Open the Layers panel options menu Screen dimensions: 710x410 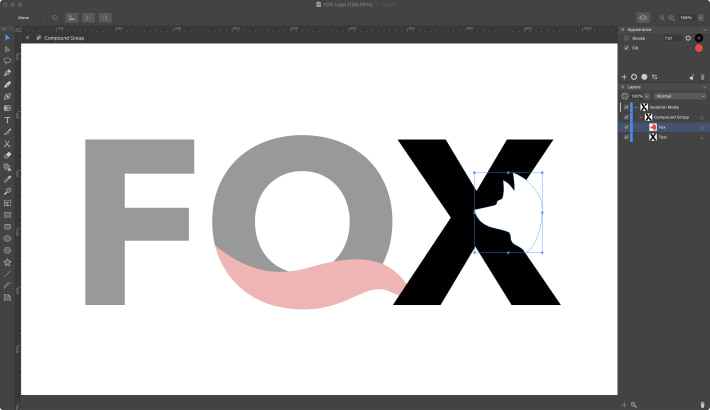705,87
